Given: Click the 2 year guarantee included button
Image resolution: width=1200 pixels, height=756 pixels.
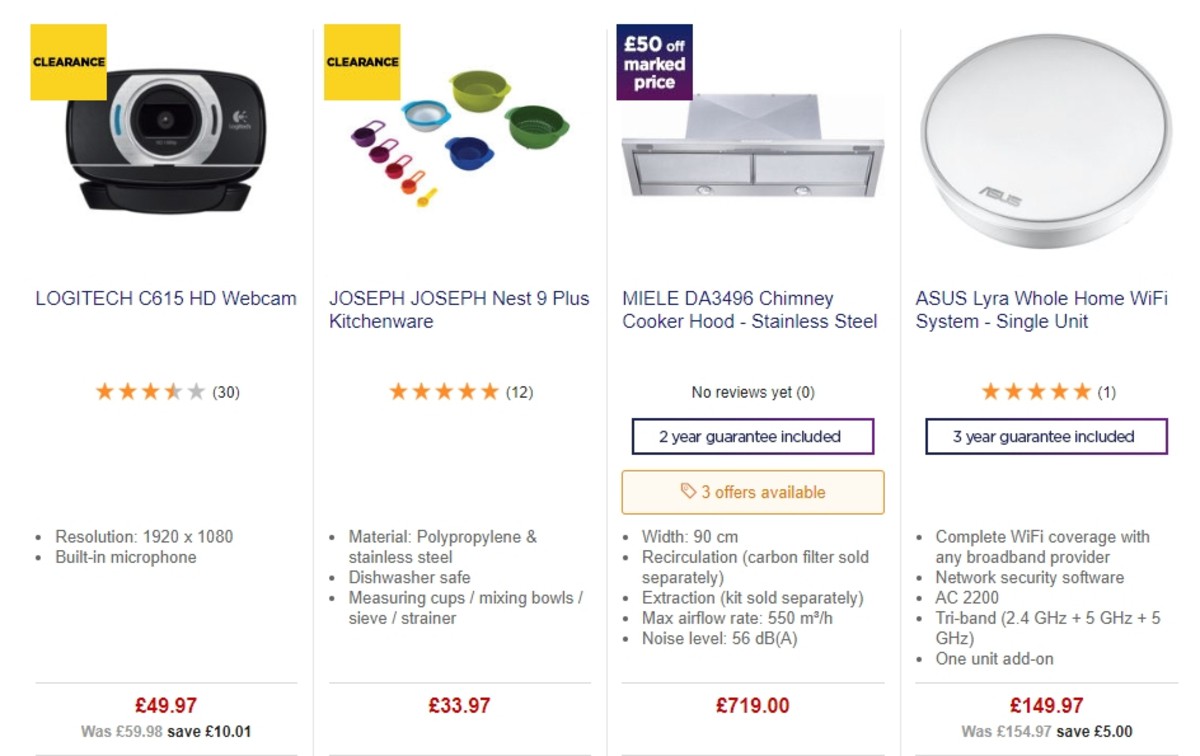Looking at the screenshot, I should click(x=752, y=436).
